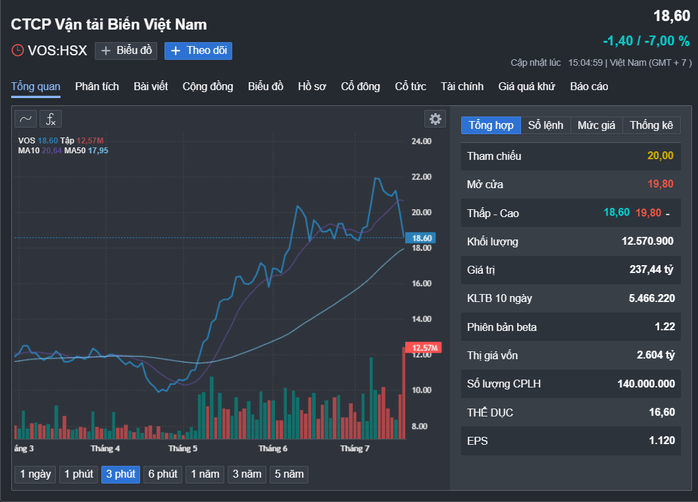Select the Tổng hợp panel tab
Viewport: 698px width, 502px height.
tap(491, 126)
